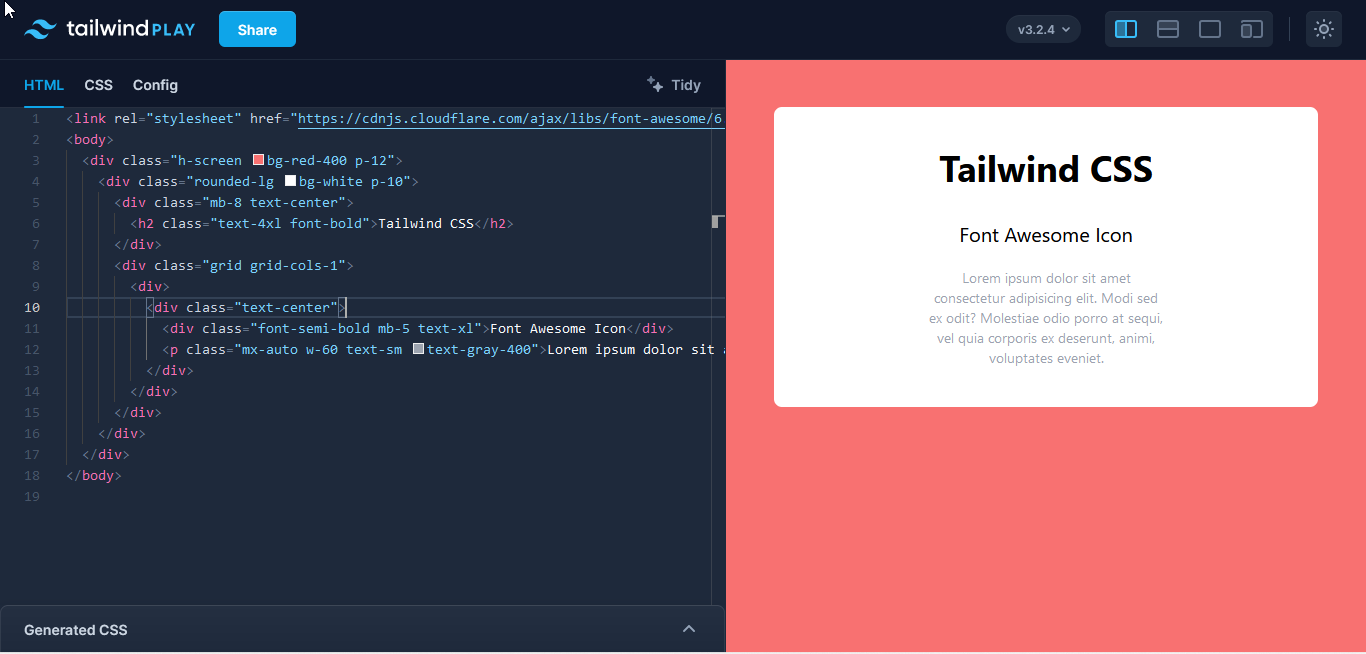Click the Tidy sparkle icon

655,84
